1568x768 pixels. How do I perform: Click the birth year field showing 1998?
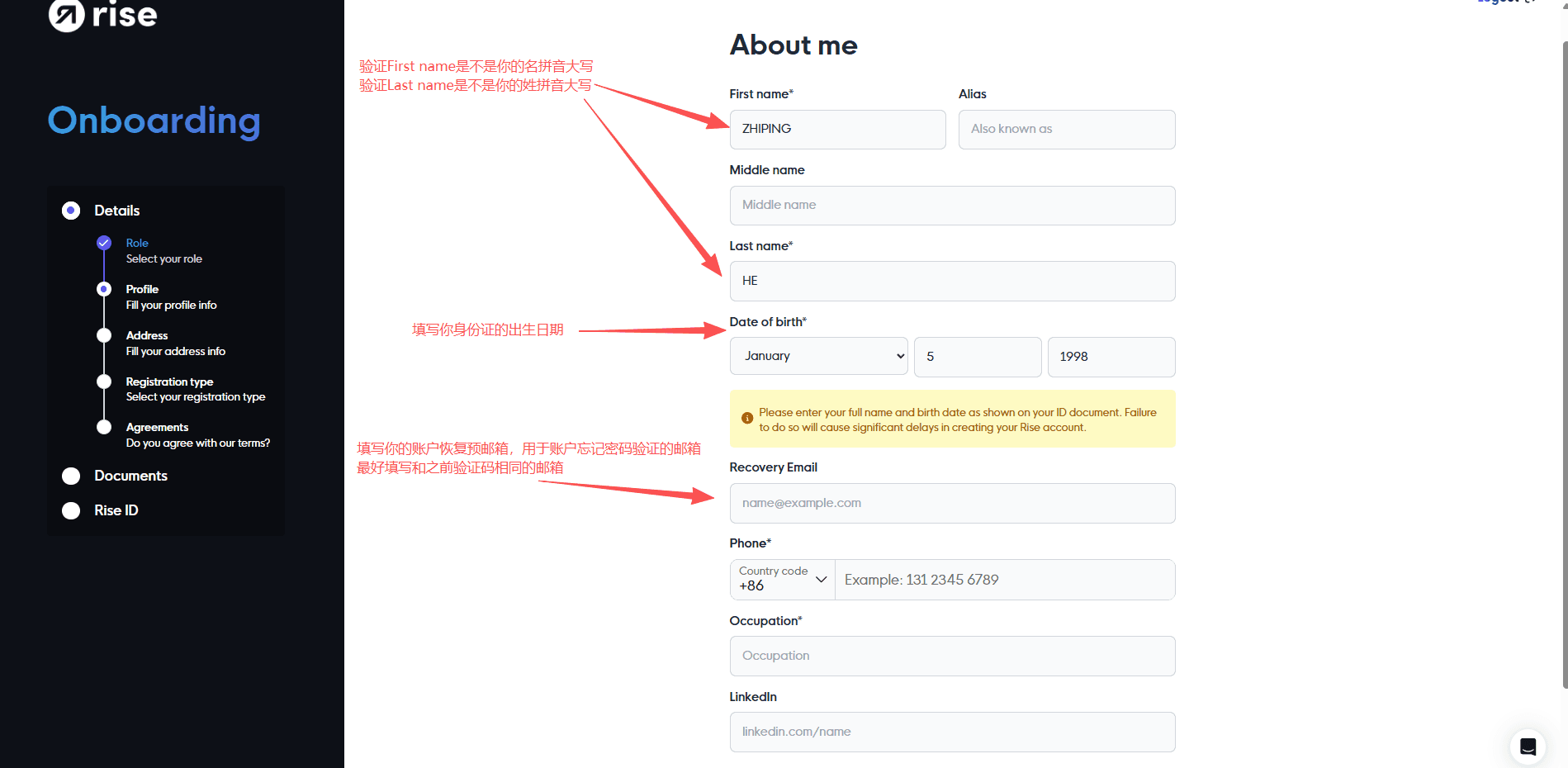pos(1111,357)
